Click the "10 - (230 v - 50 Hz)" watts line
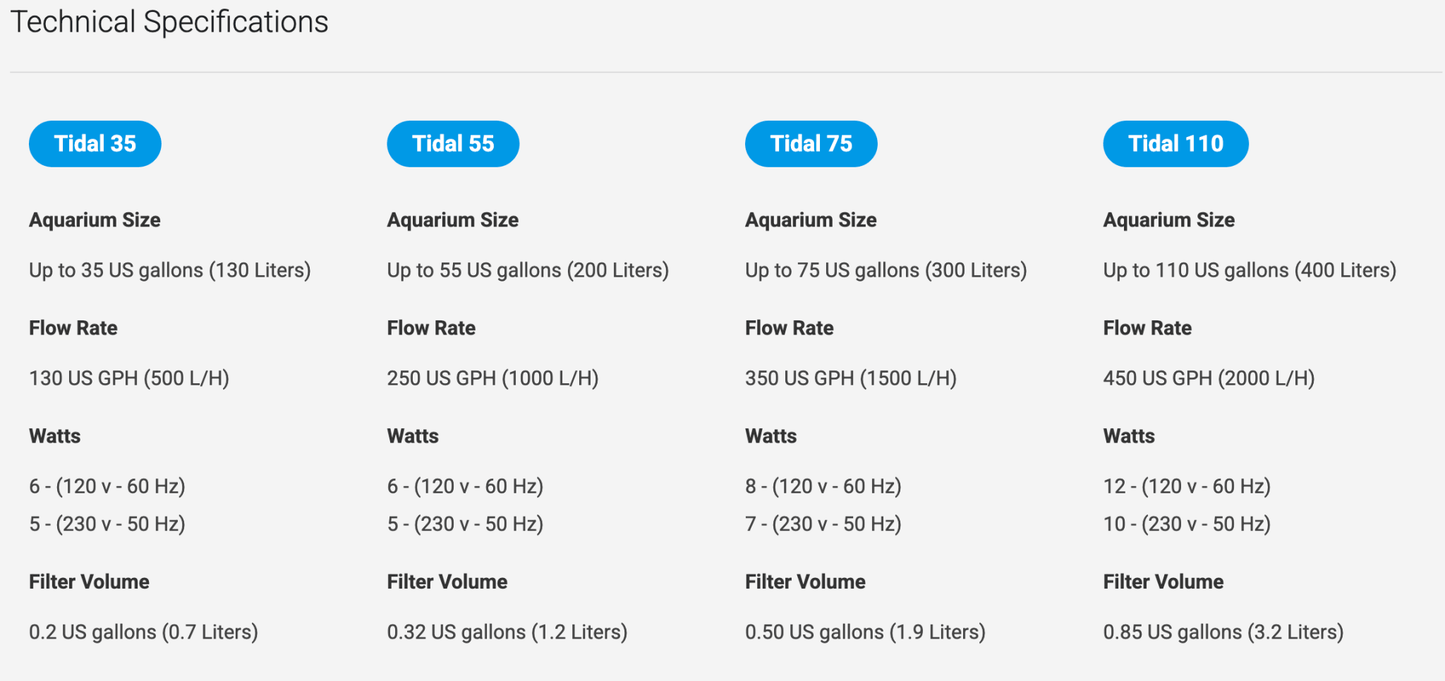Viewport: 1445px width, 681px height. (1187, 524)
